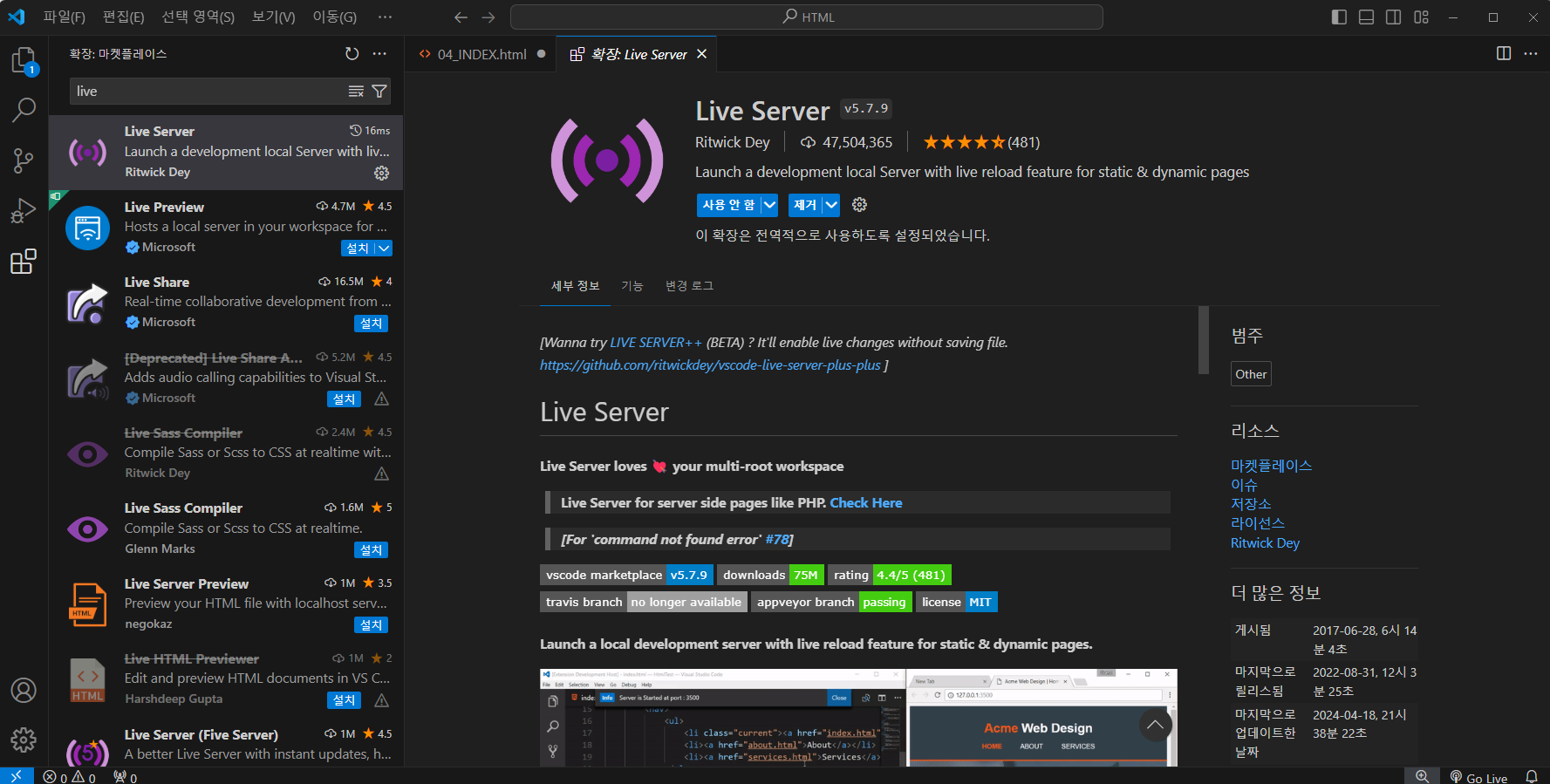Install the Live Server Preview extension
1550x784 pixels.
tap(372, 625)
